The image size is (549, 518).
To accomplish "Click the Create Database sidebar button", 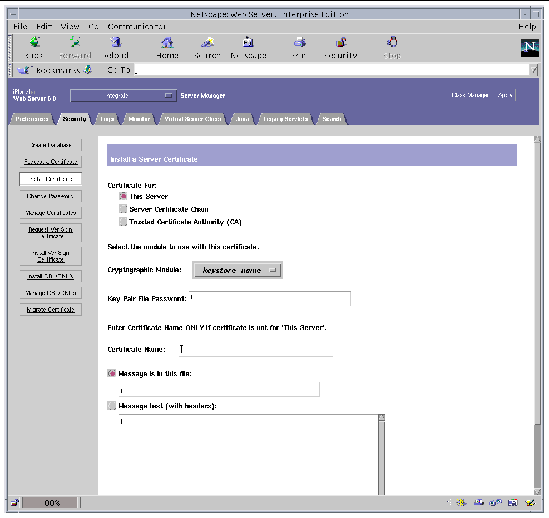I will tap(51, 145).
